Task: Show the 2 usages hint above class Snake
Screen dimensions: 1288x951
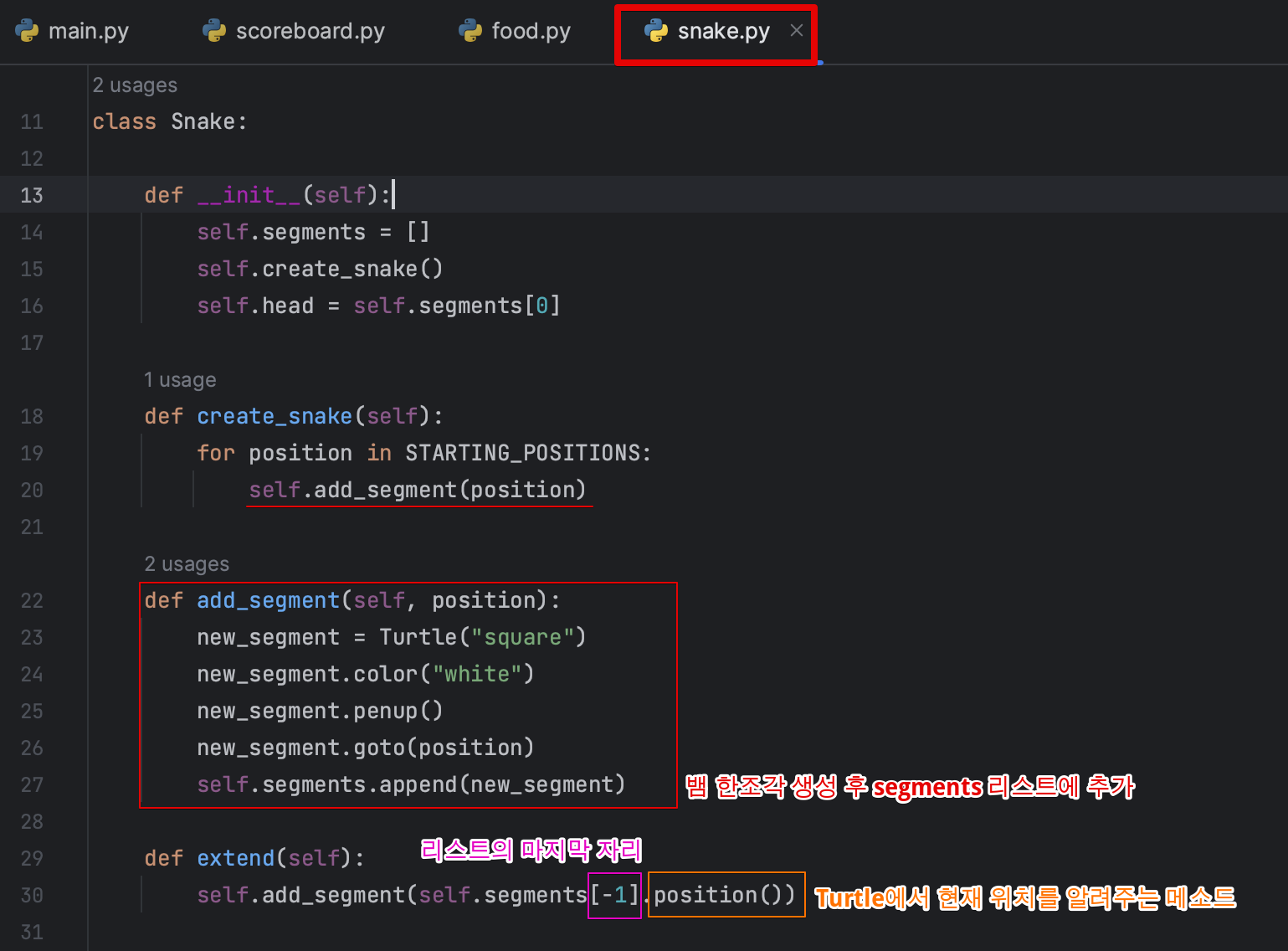Action: [x=135, y=85]
